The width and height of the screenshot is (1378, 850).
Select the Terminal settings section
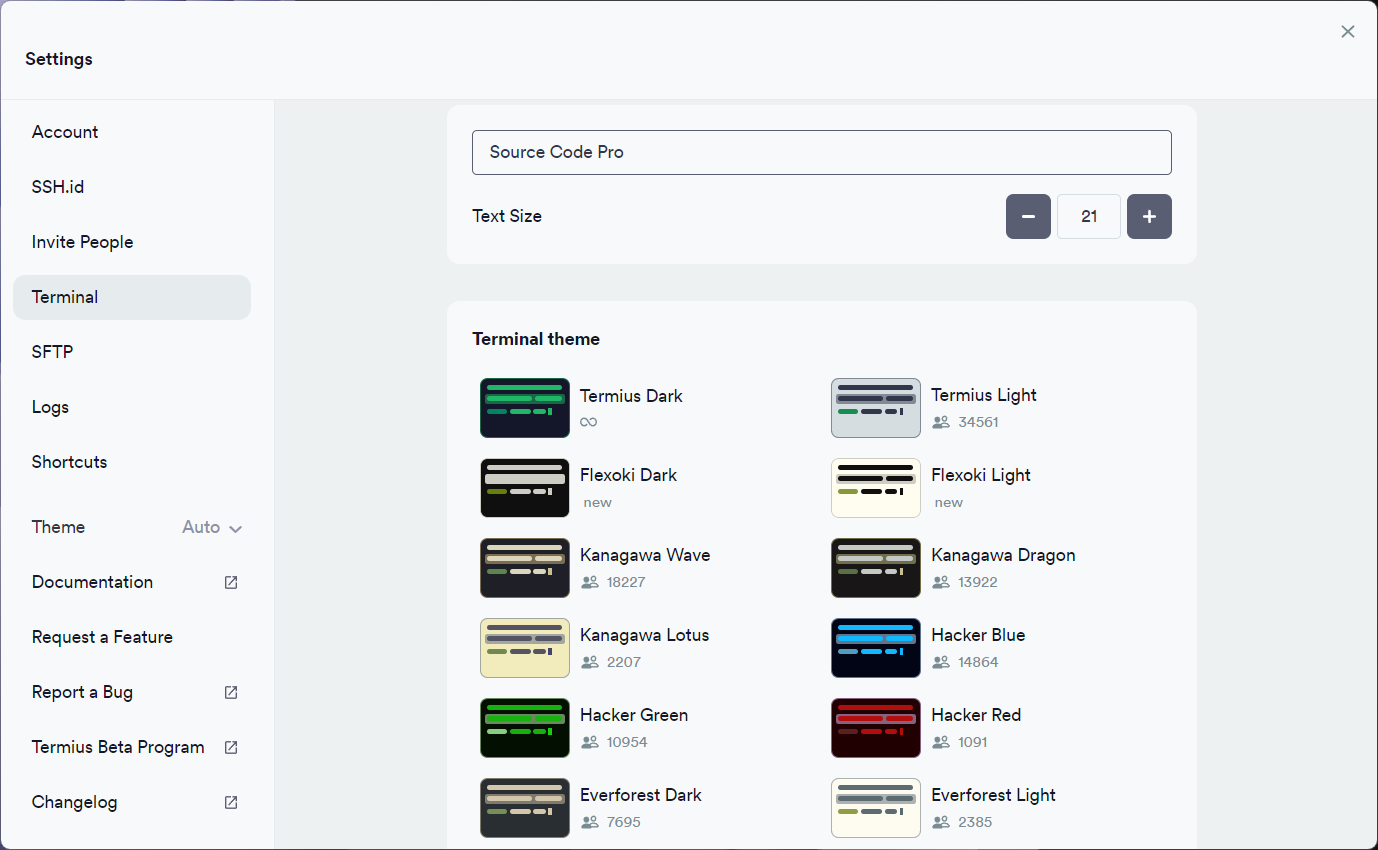[132, 297]
